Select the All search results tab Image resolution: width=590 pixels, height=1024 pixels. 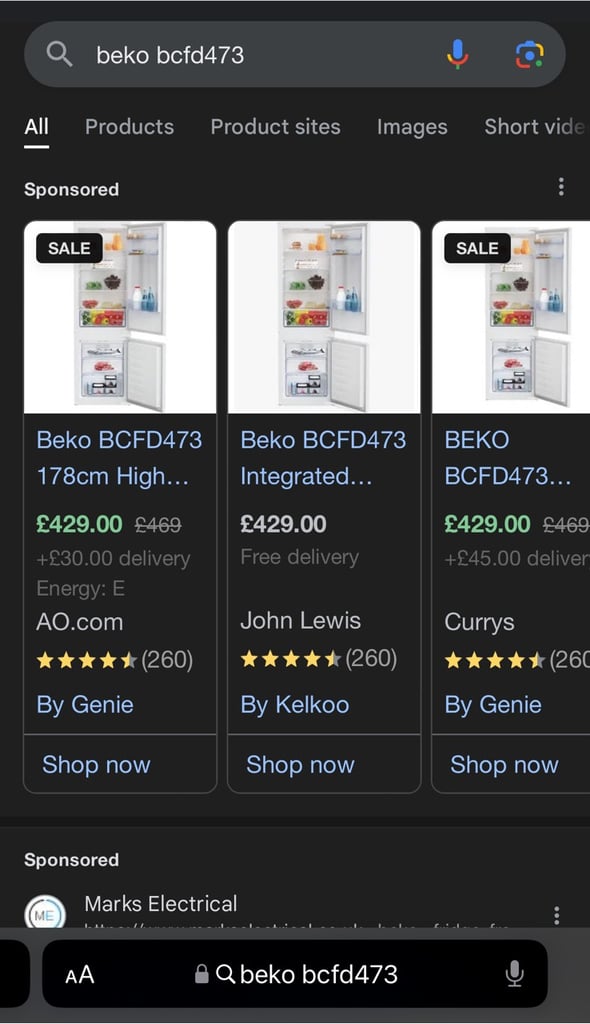pyautogui.click(x=36, y=127)
